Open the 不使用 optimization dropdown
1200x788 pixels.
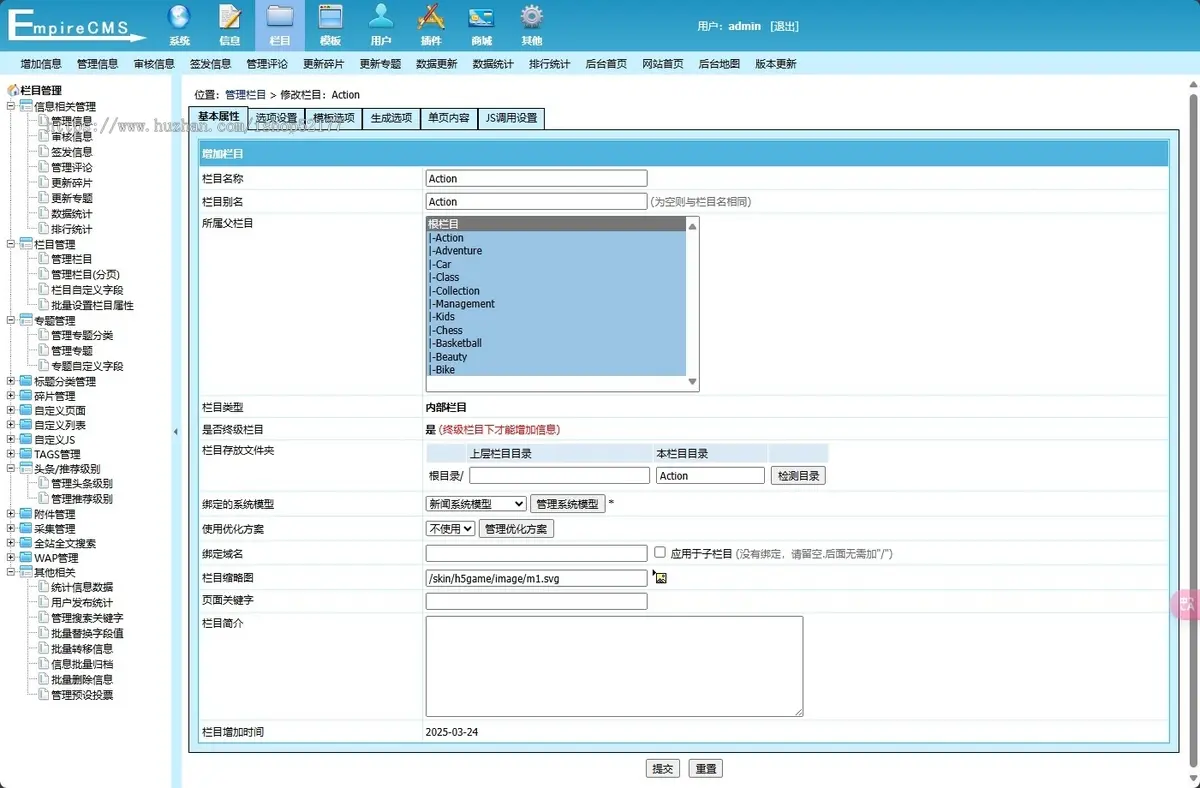click(x=450, y=528)
